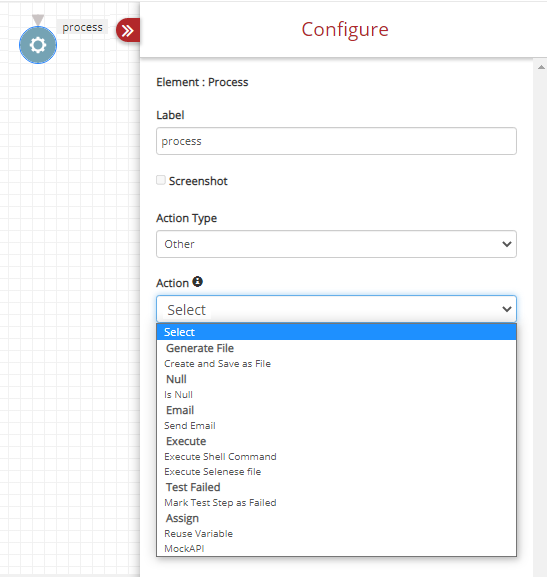Choose the highlighted Select option in list
This screenshot has width=547, height=577.
pos(336,332)
